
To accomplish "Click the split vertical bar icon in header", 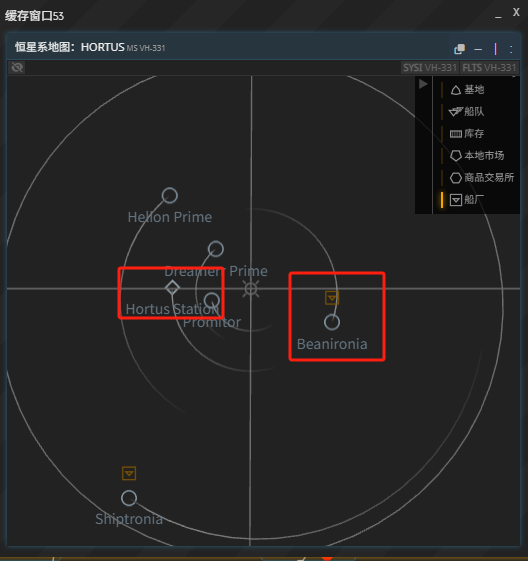I will pos(495,49).
